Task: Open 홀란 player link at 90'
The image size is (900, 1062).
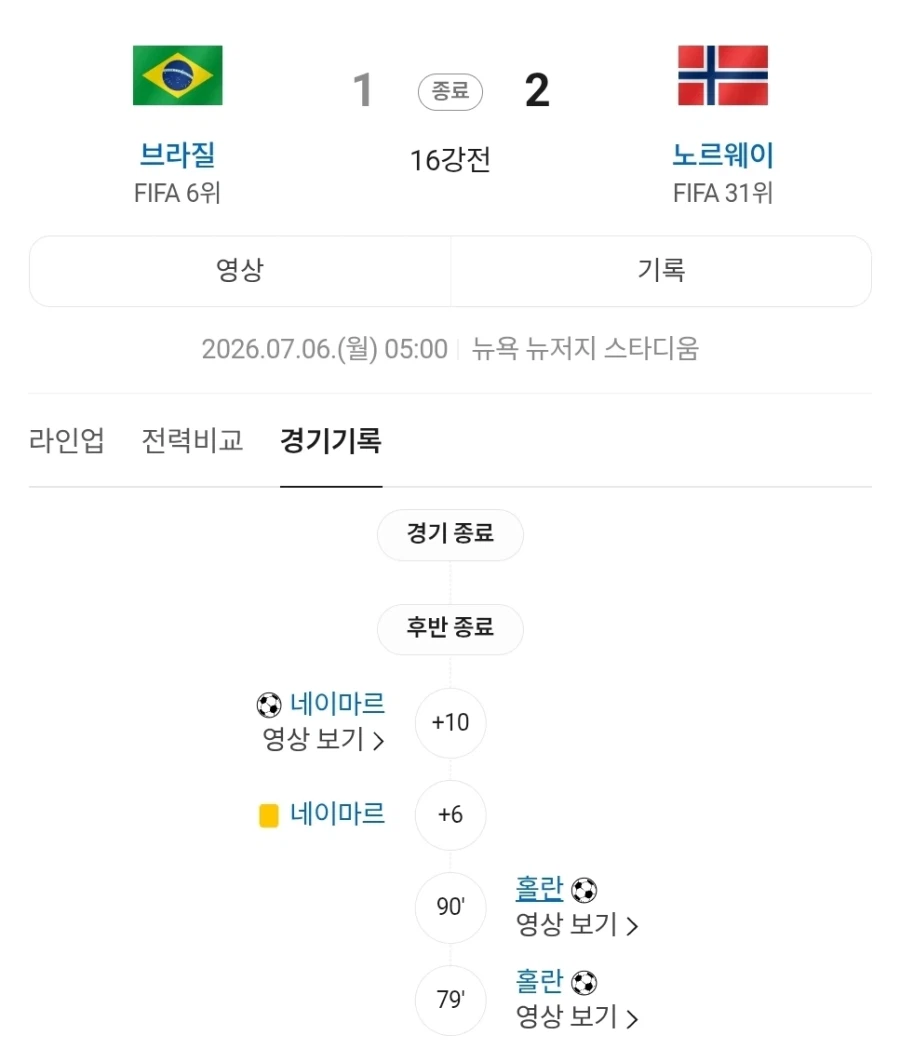Action: click(539, 889)
